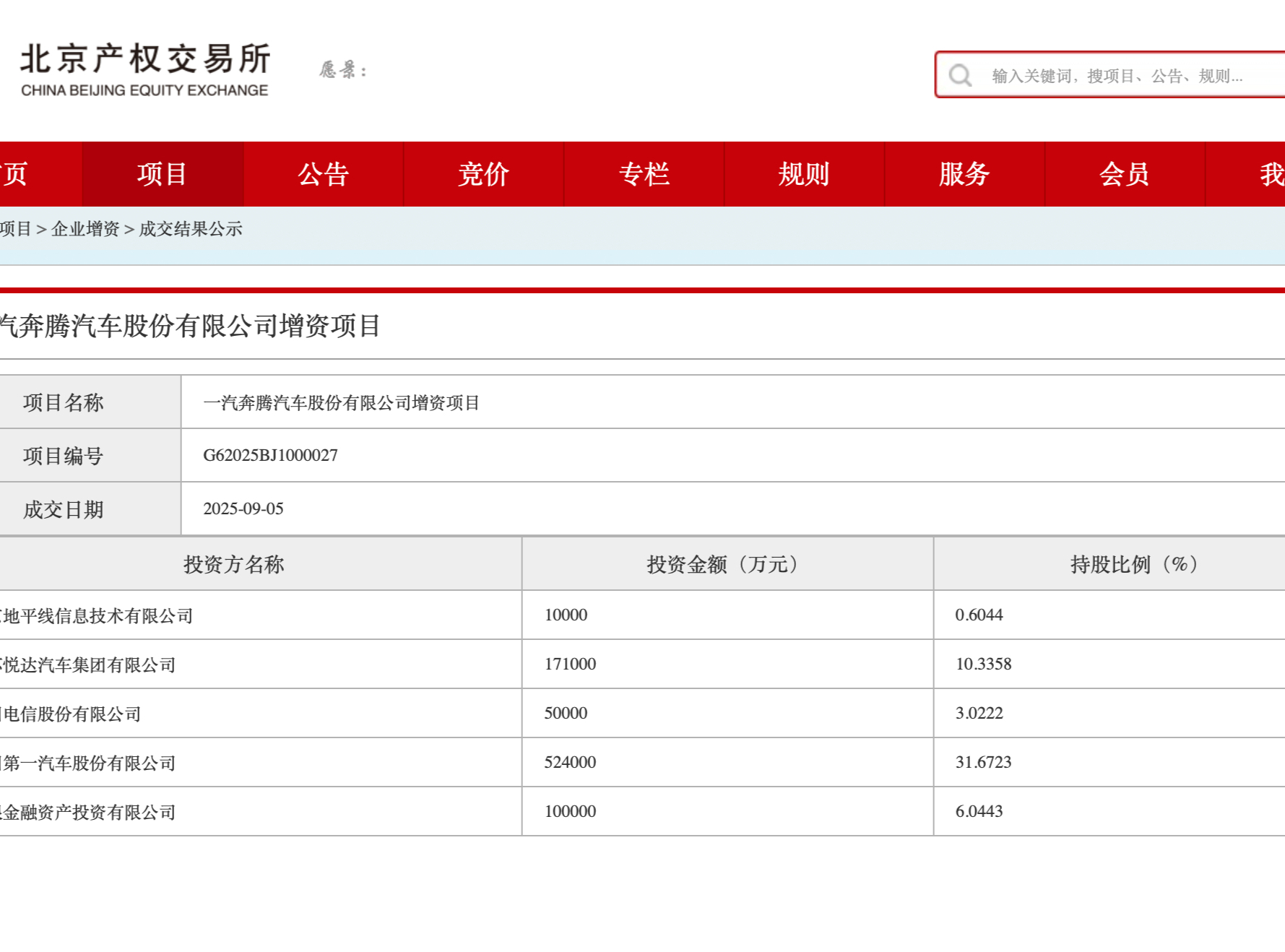1285x952 pixels.
Task: Click the 企业增资 breadcrumb link
Action: (85, 229)
